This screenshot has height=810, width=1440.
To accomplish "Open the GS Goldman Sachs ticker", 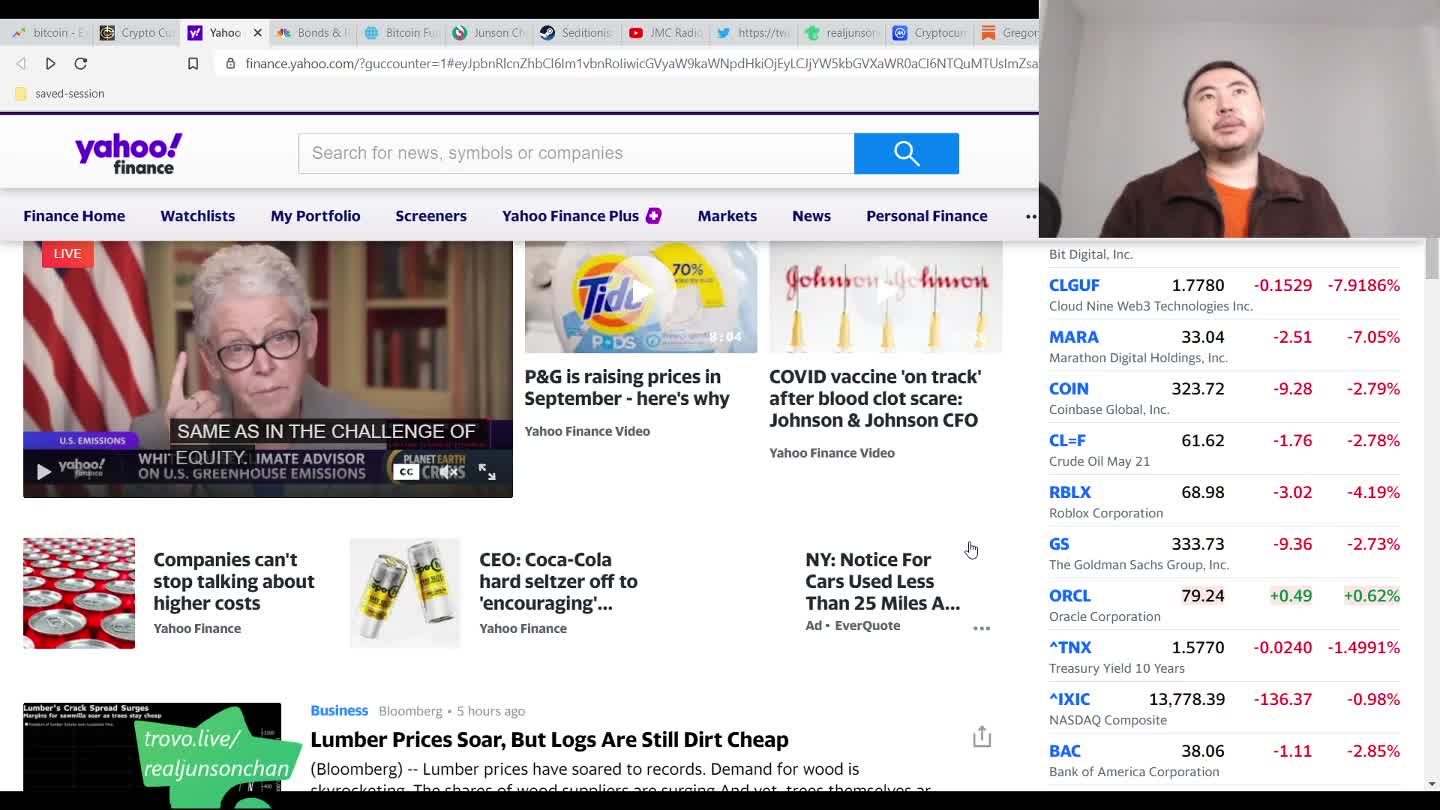I will pos(1059,544).
